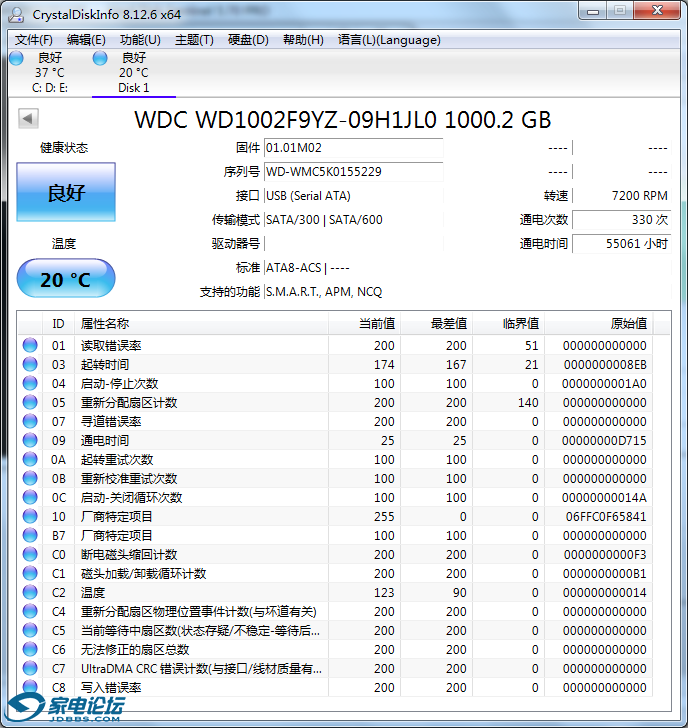This screenshot has width=688, height=728.
Task: Select the 读取错误率 attribute name
Action: coord(111,345)
